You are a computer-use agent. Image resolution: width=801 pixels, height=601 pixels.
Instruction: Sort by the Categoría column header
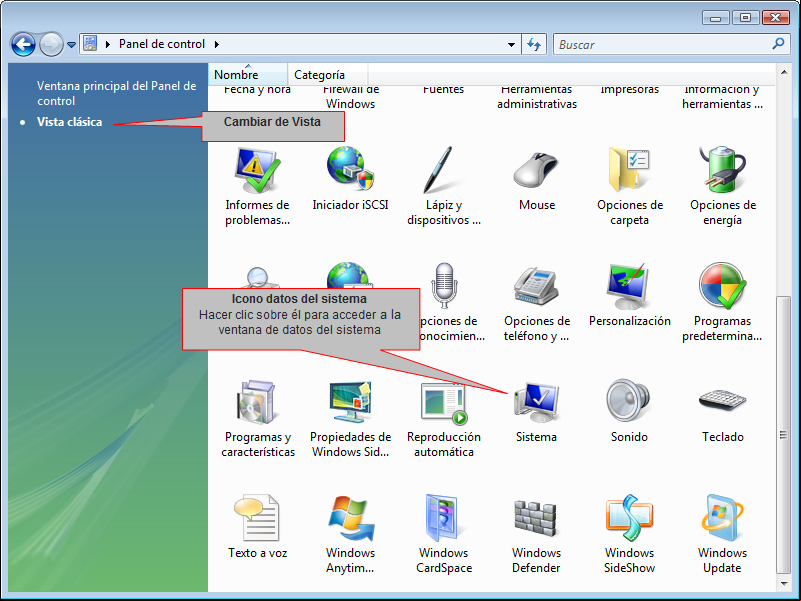point(327,75)
